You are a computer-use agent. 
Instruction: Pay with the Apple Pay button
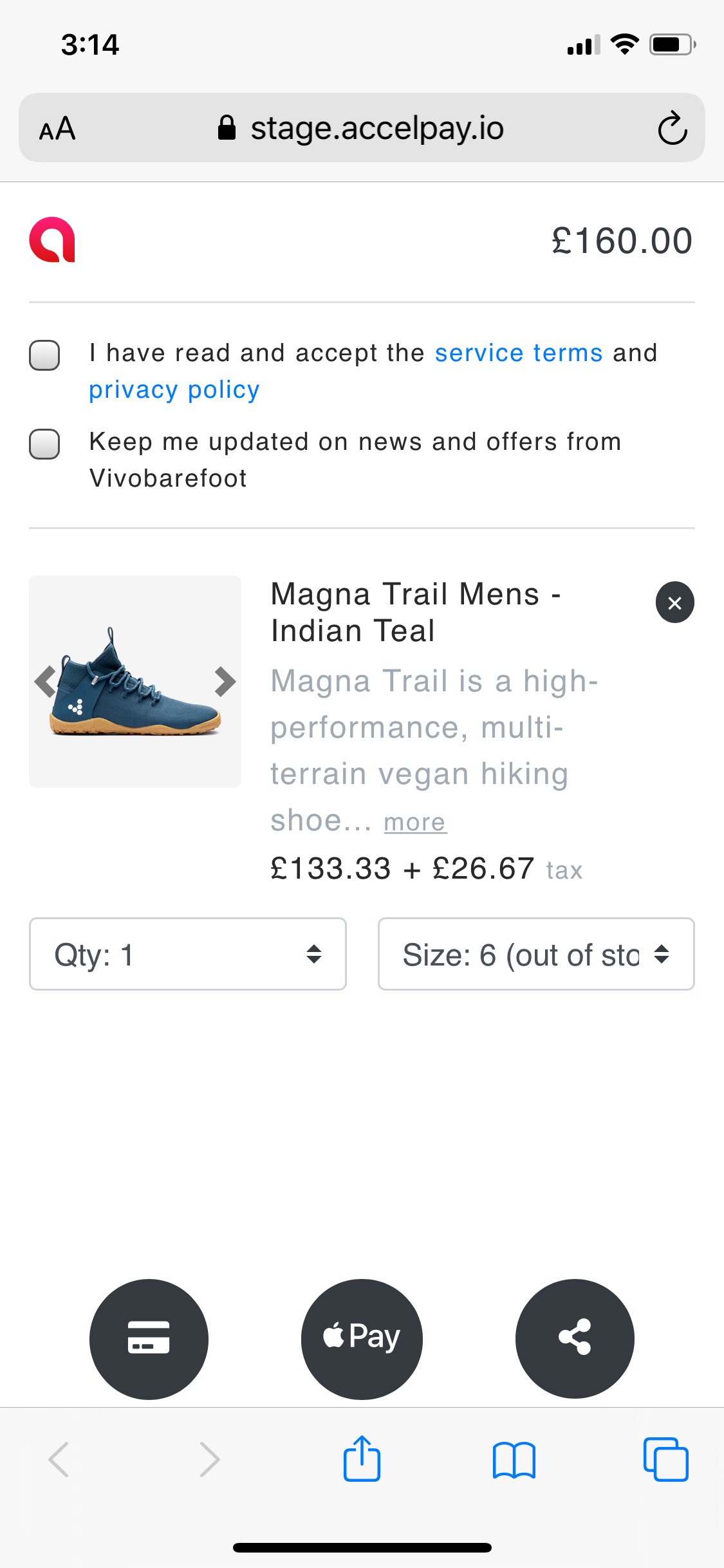click(362, 1339)
